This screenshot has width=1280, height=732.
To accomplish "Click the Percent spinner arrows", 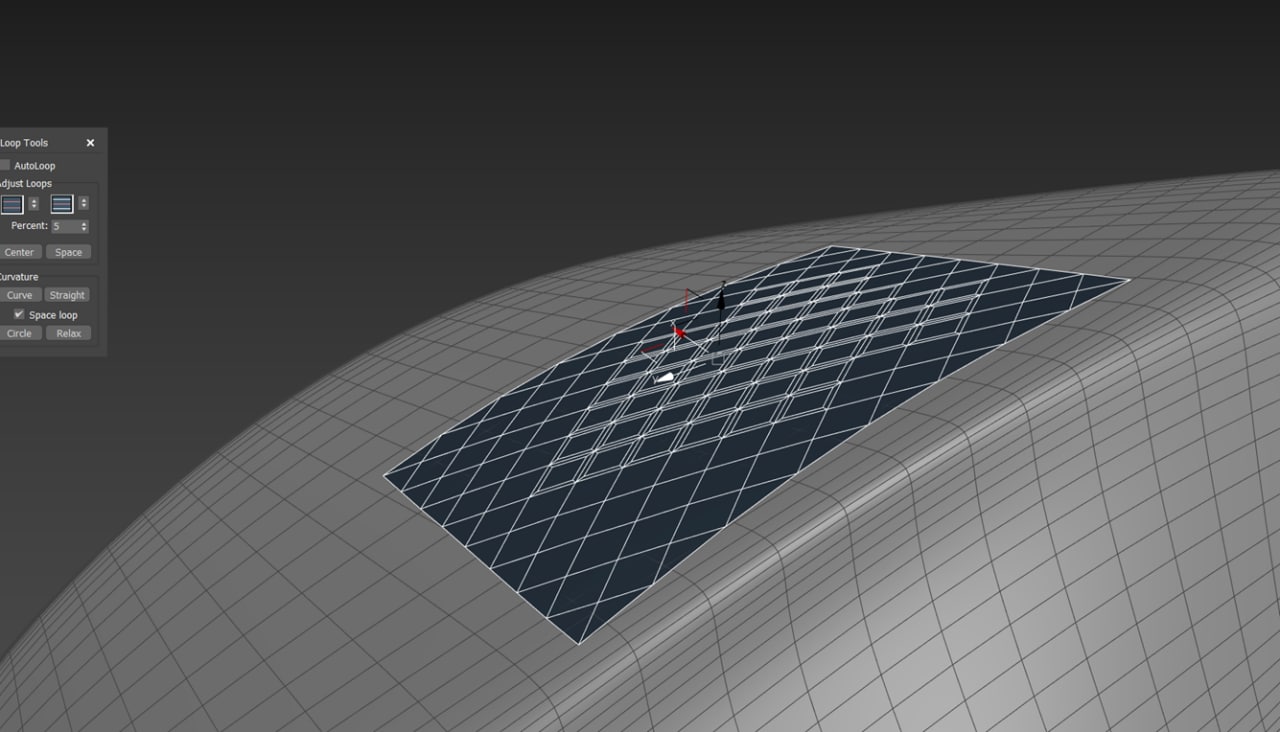I will [x=84, y=226].
